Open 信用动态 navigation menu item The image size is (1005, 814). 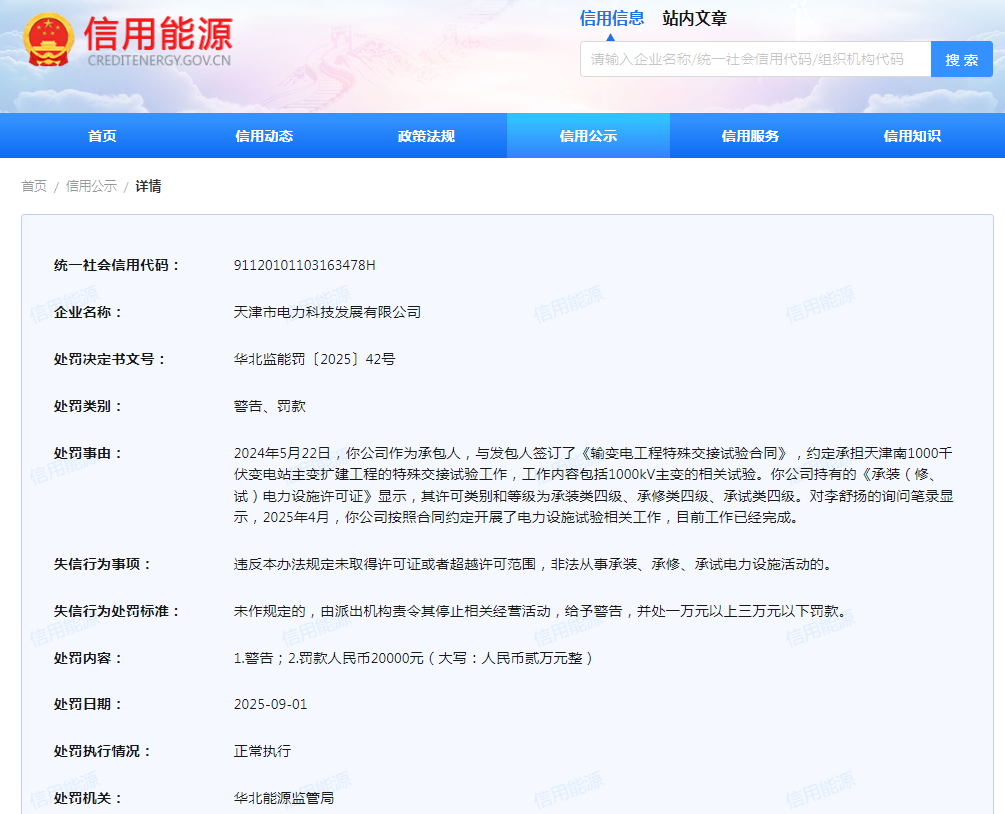click(x=264, y=136)
